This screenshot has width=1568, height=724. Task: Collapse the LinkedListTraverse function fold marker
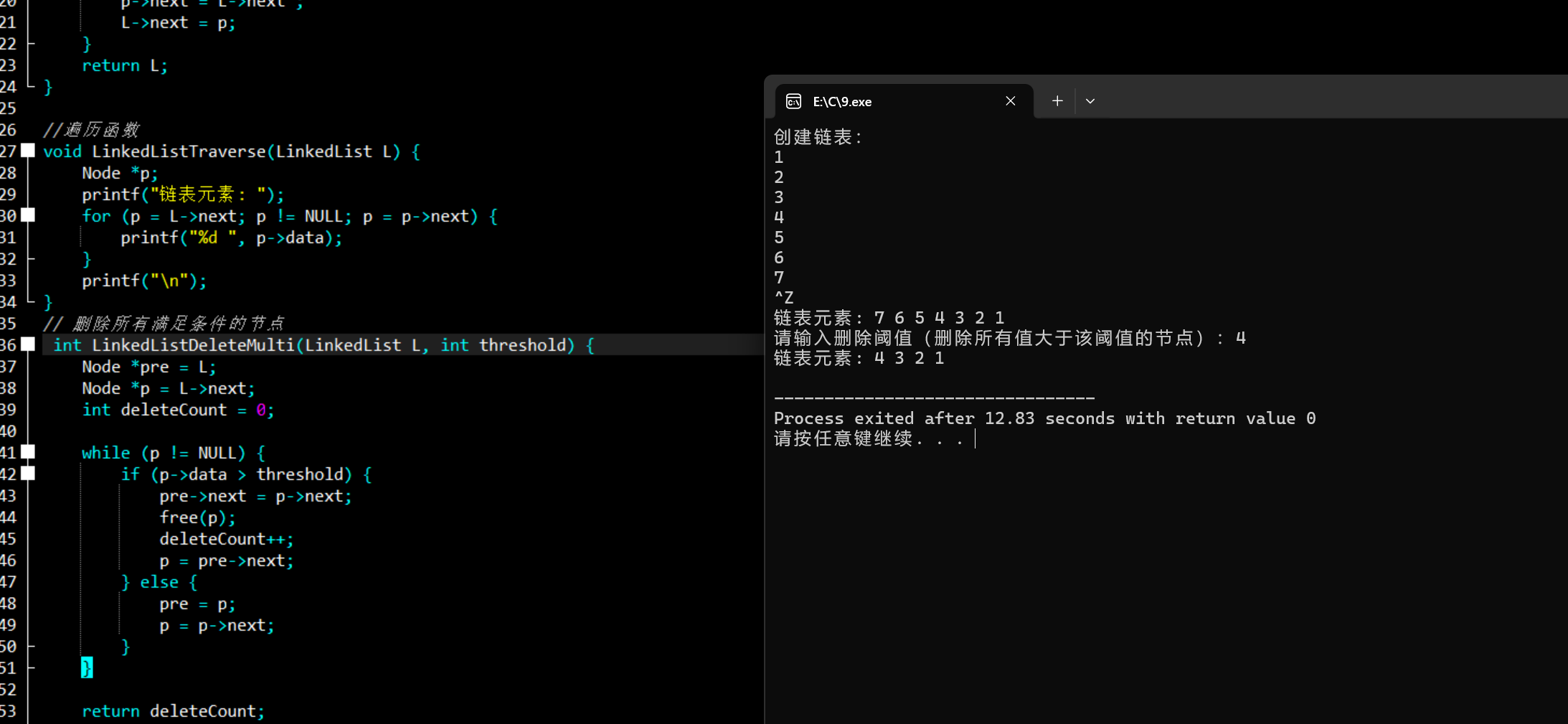pos(28,151)
